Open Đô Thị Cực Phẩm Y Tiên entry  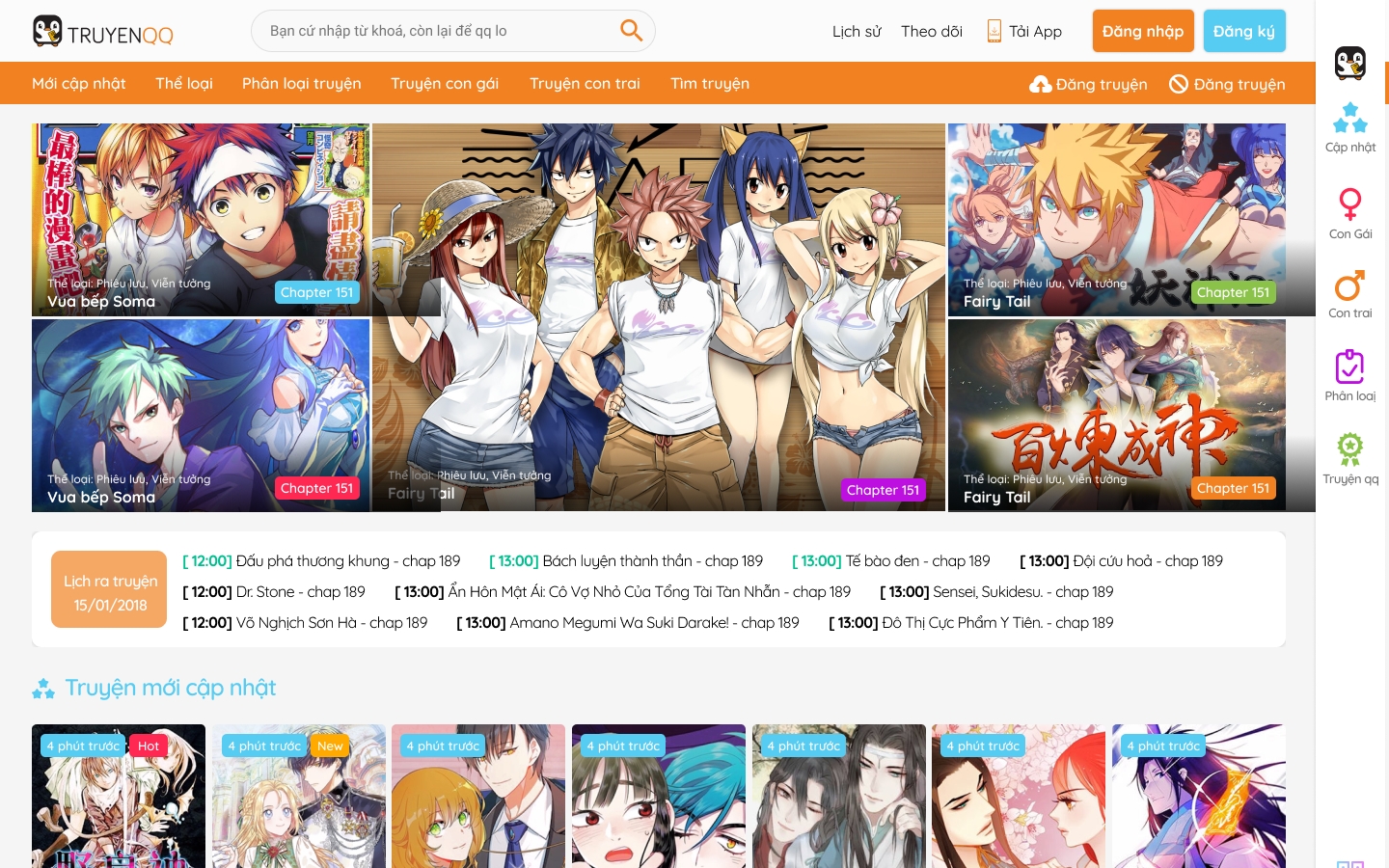971,623
